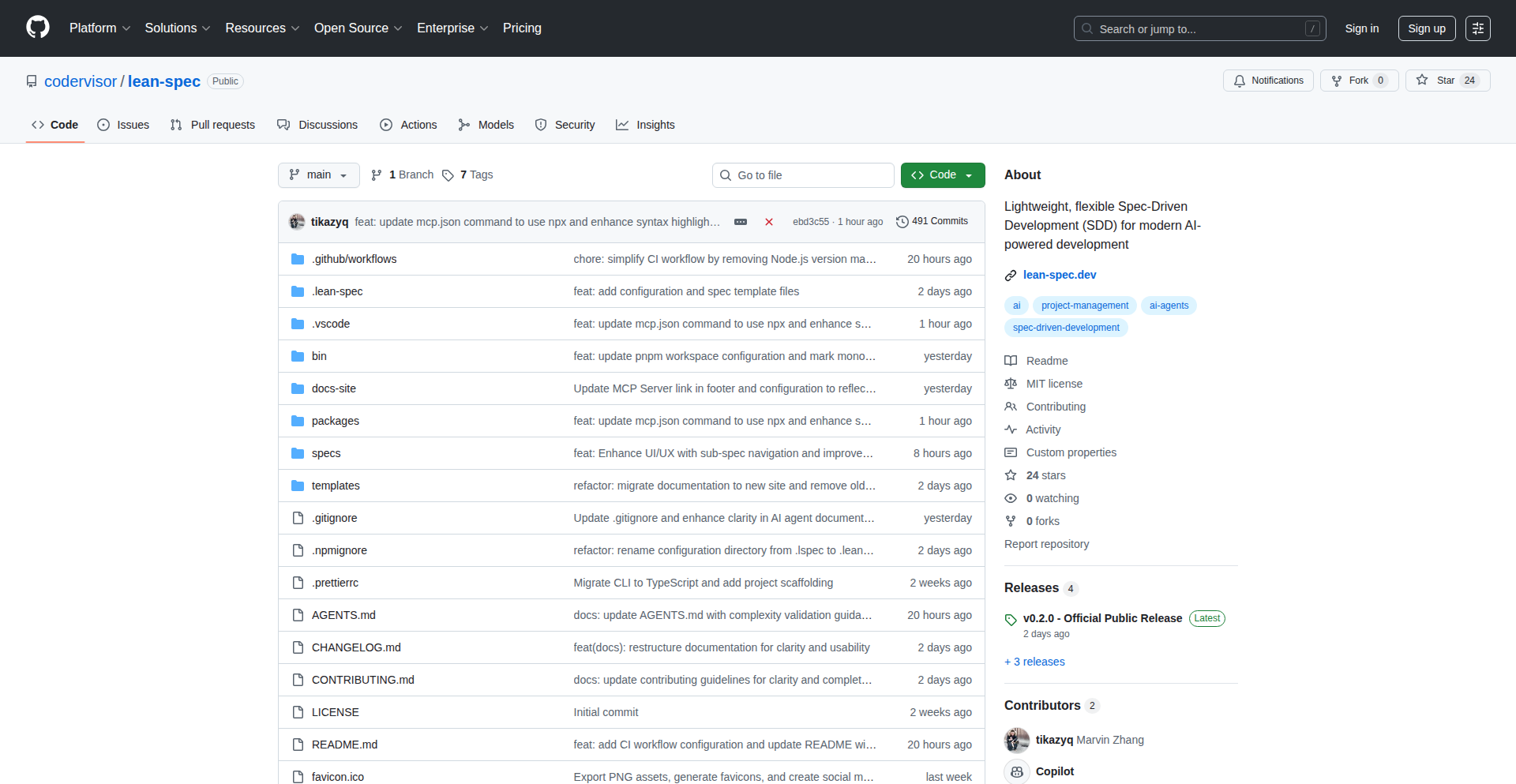Switch to the Issues tab
This screenshot has width=1516, height=784.
point(123,125)
